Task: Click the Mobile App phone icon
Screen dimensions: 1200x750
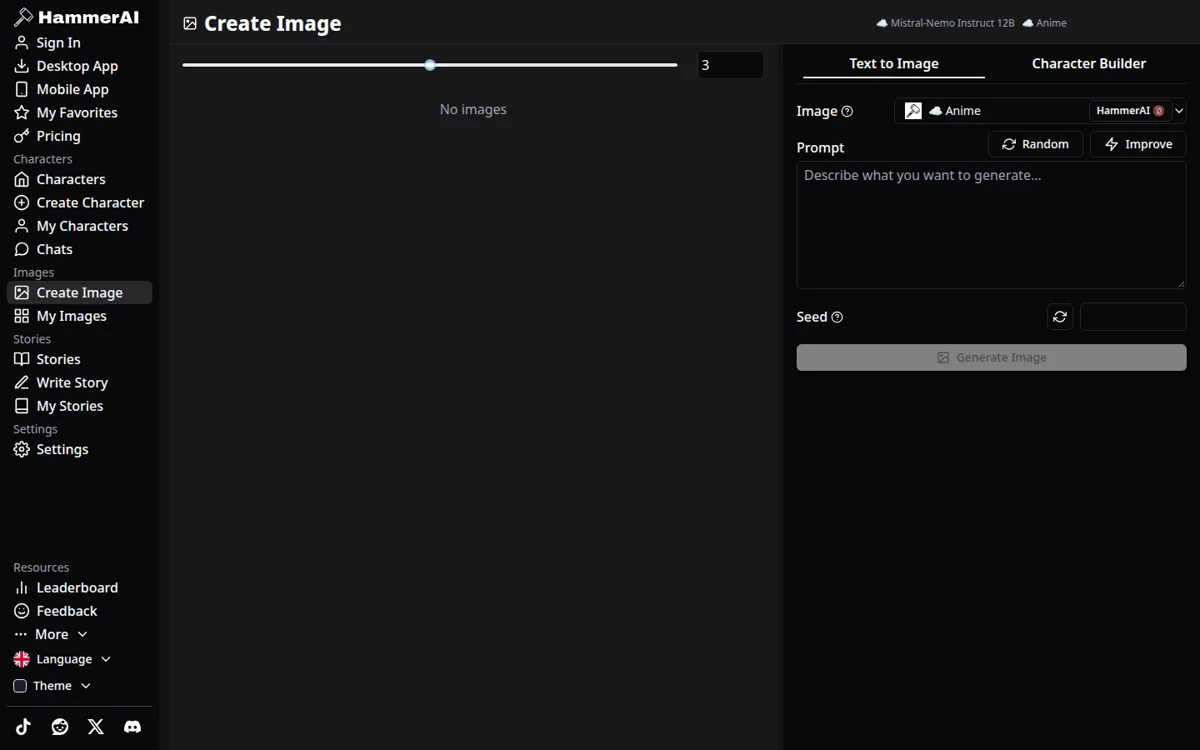Action: click(22, 89)
